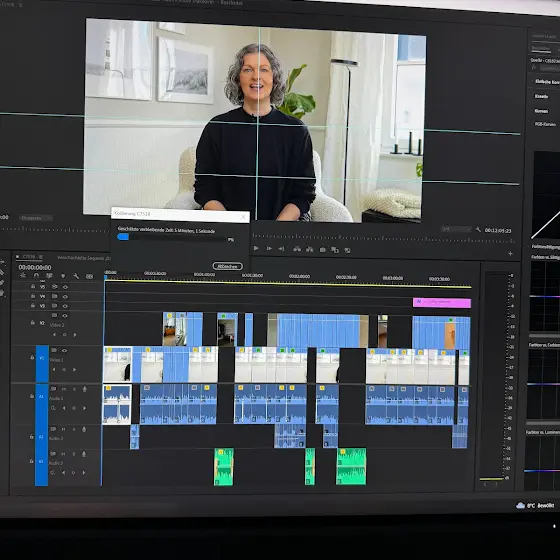Viewport: 560px width, 560px height.
Task: Open Program monitor settings wrench
Action: click(x=478, y=230)
